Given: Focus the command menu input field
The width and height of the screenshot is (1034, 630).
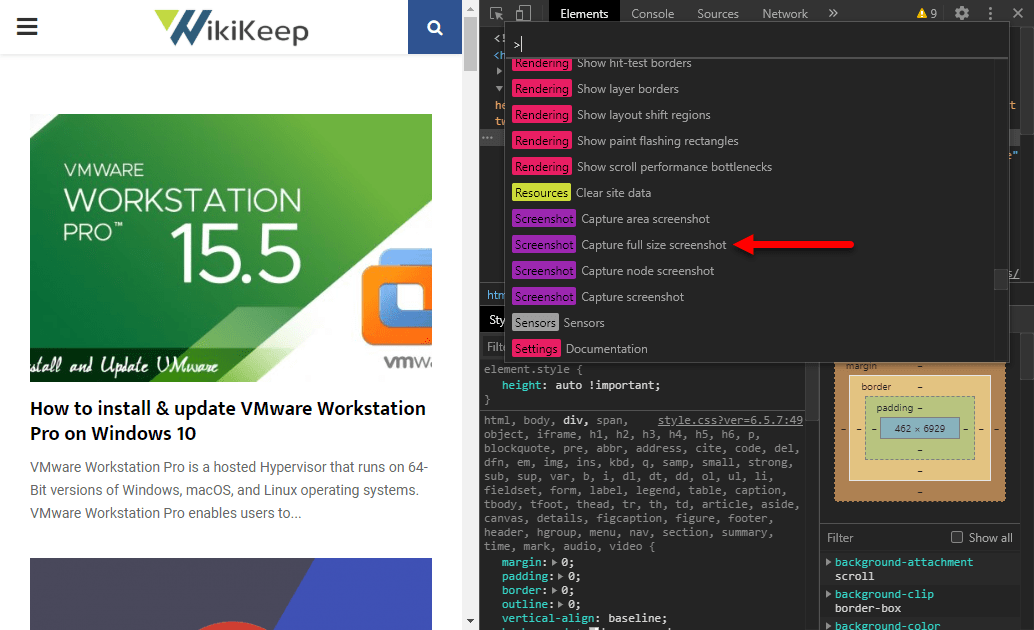Looking at the screenshot, I should point(757,44).
